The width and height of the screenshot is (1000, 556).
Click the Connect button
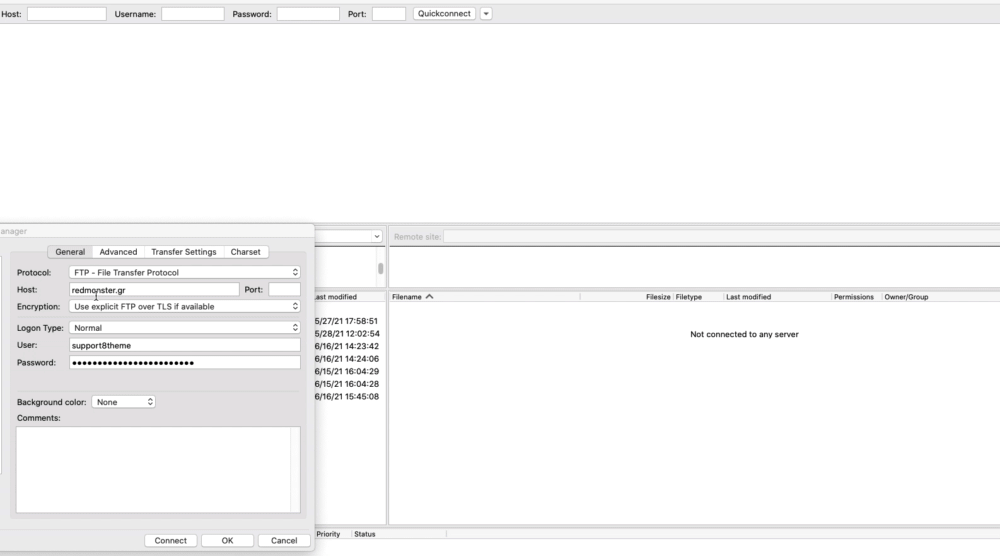170,541
